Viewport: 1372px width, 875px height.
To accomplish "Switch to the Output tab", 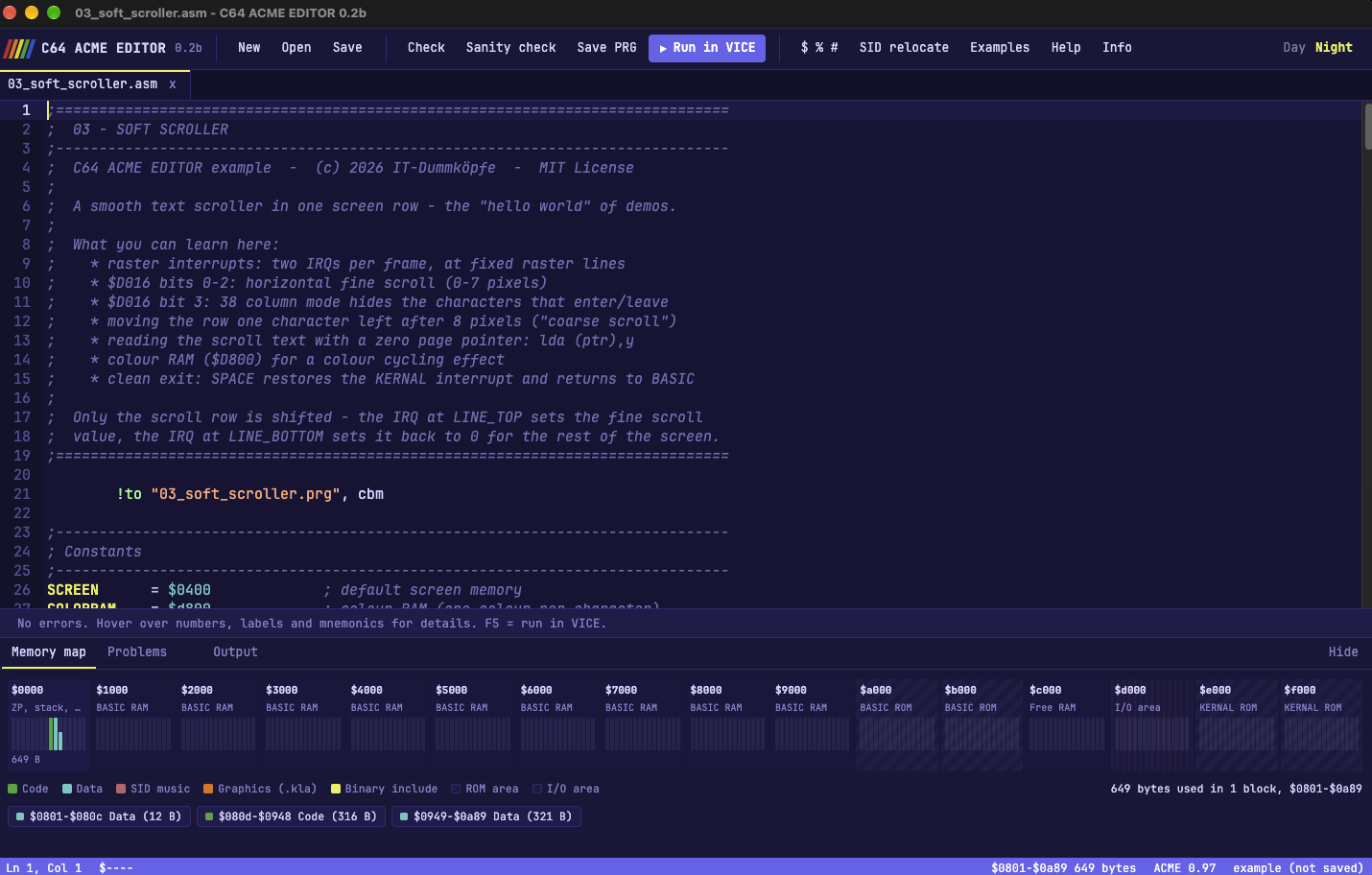I will (235, 652).
